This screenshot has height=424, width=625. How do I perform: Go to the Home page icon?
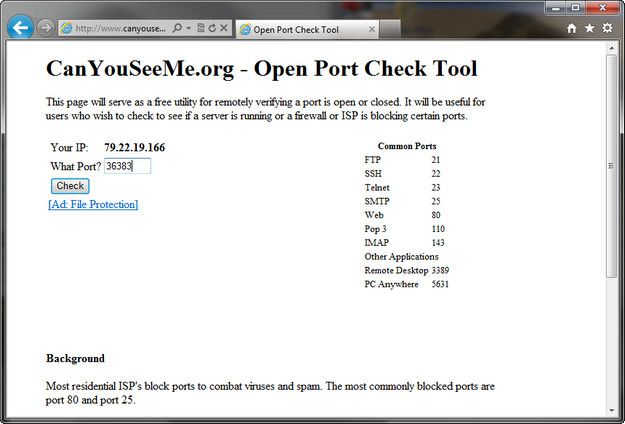pyautogui.click(x=572, y=28)
